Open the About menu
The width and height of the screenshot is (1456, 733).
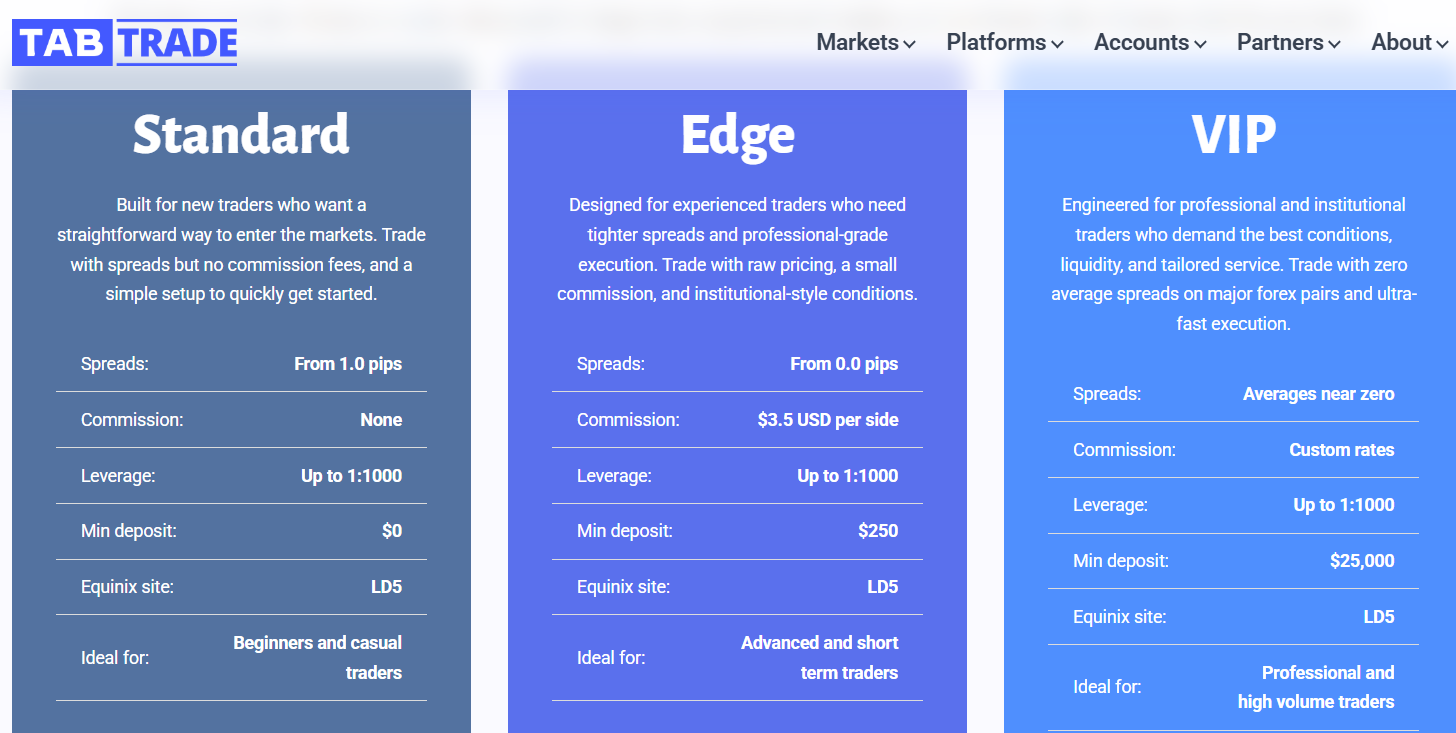tap(1410, 43)
